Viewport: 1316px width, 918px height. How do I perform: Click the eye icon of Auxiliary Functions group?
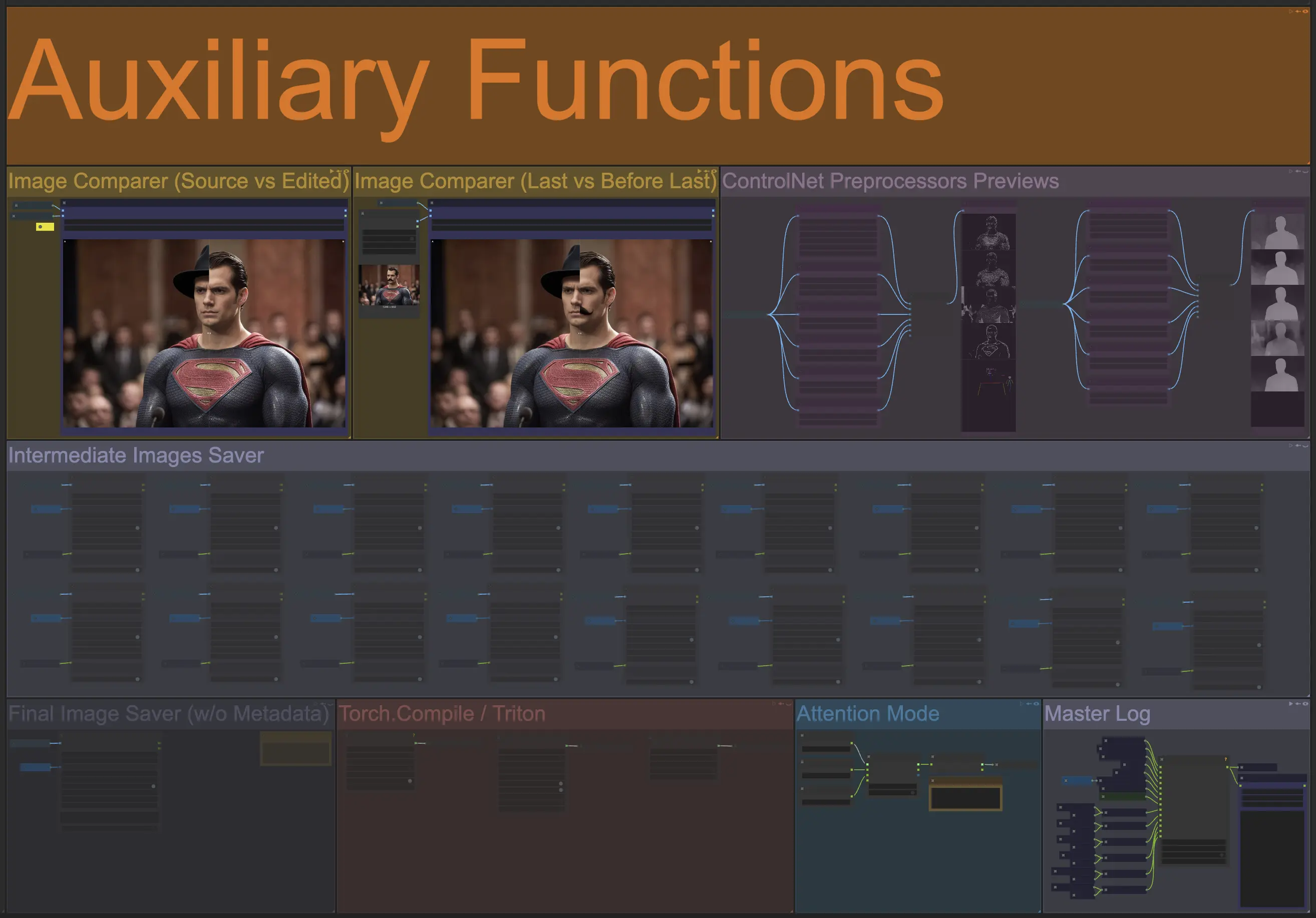1305,12
